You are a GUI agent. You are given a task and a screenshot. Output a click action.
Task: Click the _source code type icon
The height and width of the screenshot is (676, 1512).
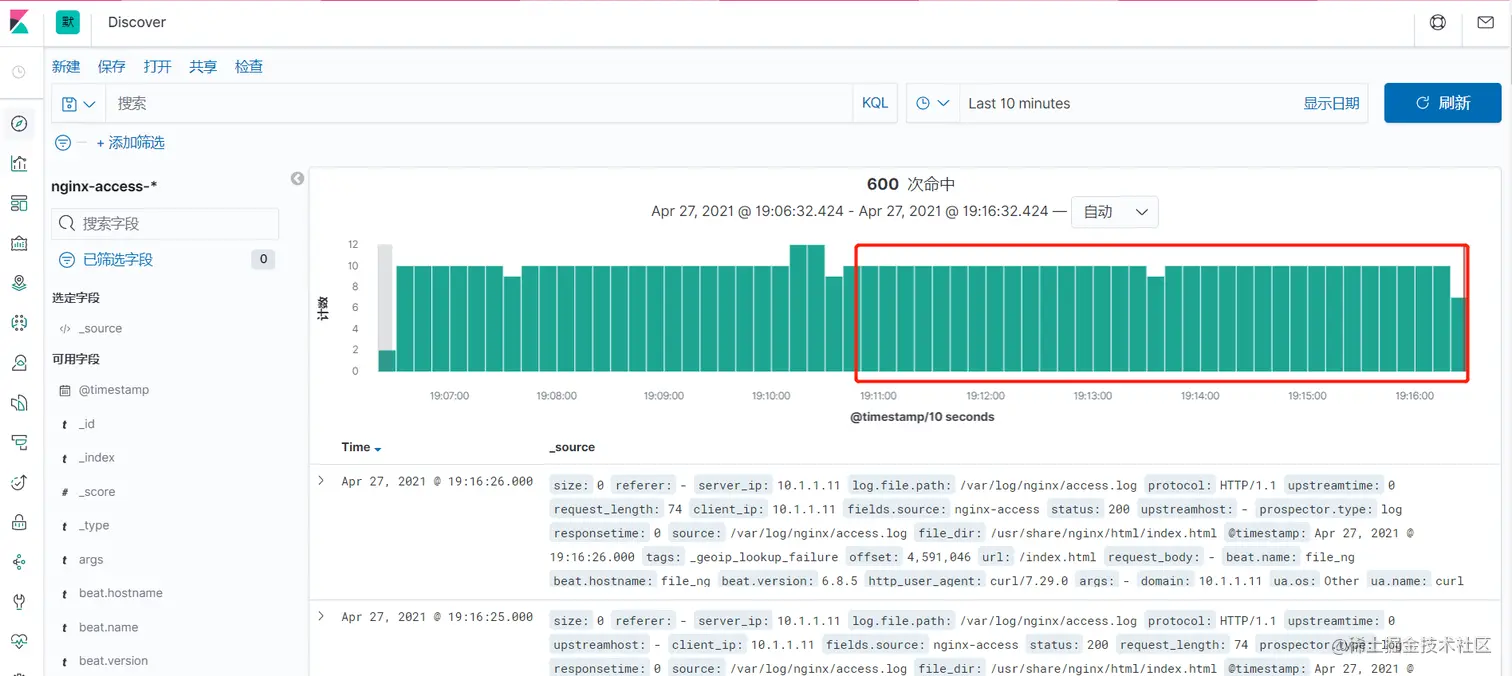[65, 329]
